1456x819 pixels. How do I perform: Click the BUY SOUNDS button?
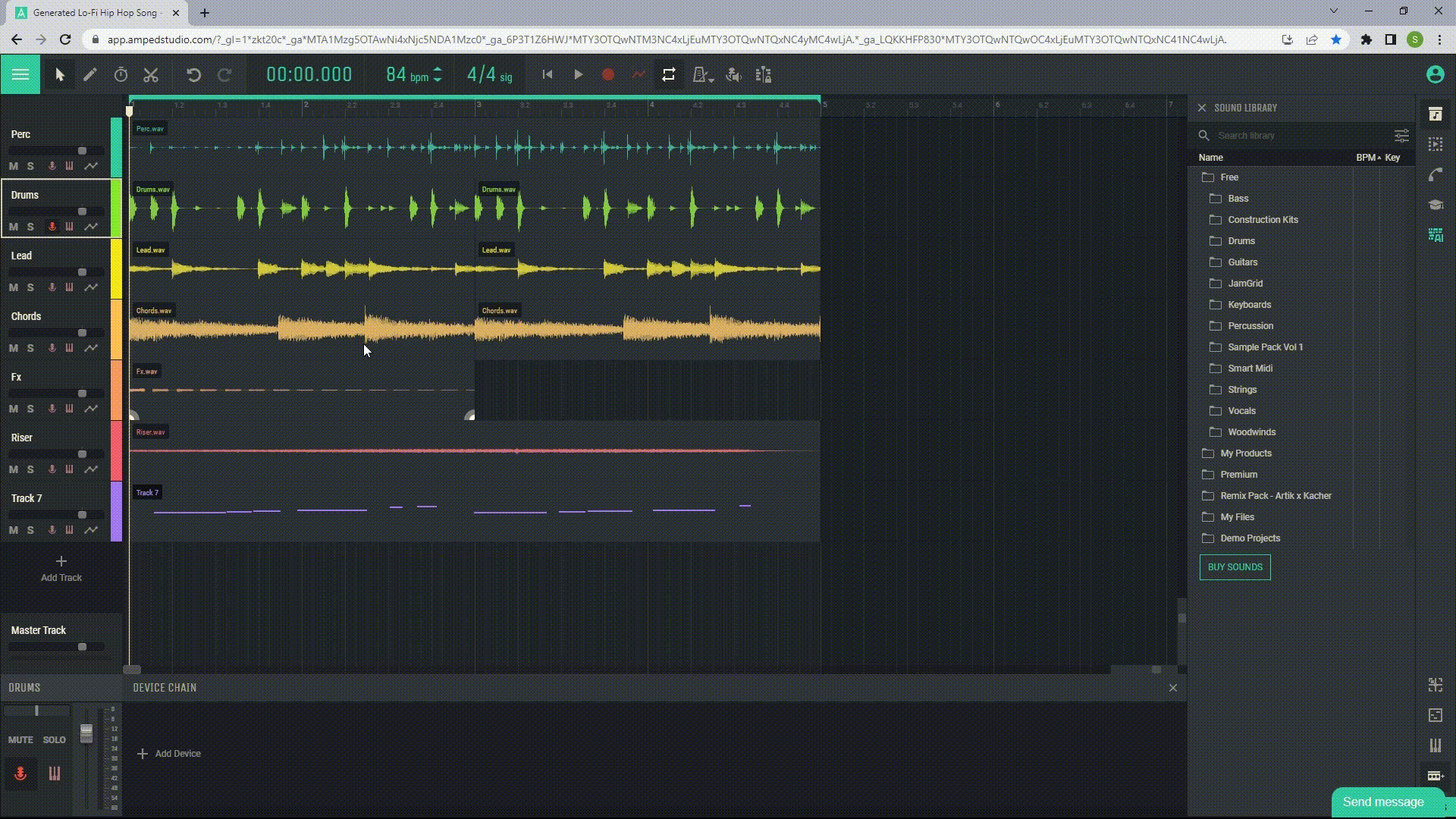[1235, 566]
